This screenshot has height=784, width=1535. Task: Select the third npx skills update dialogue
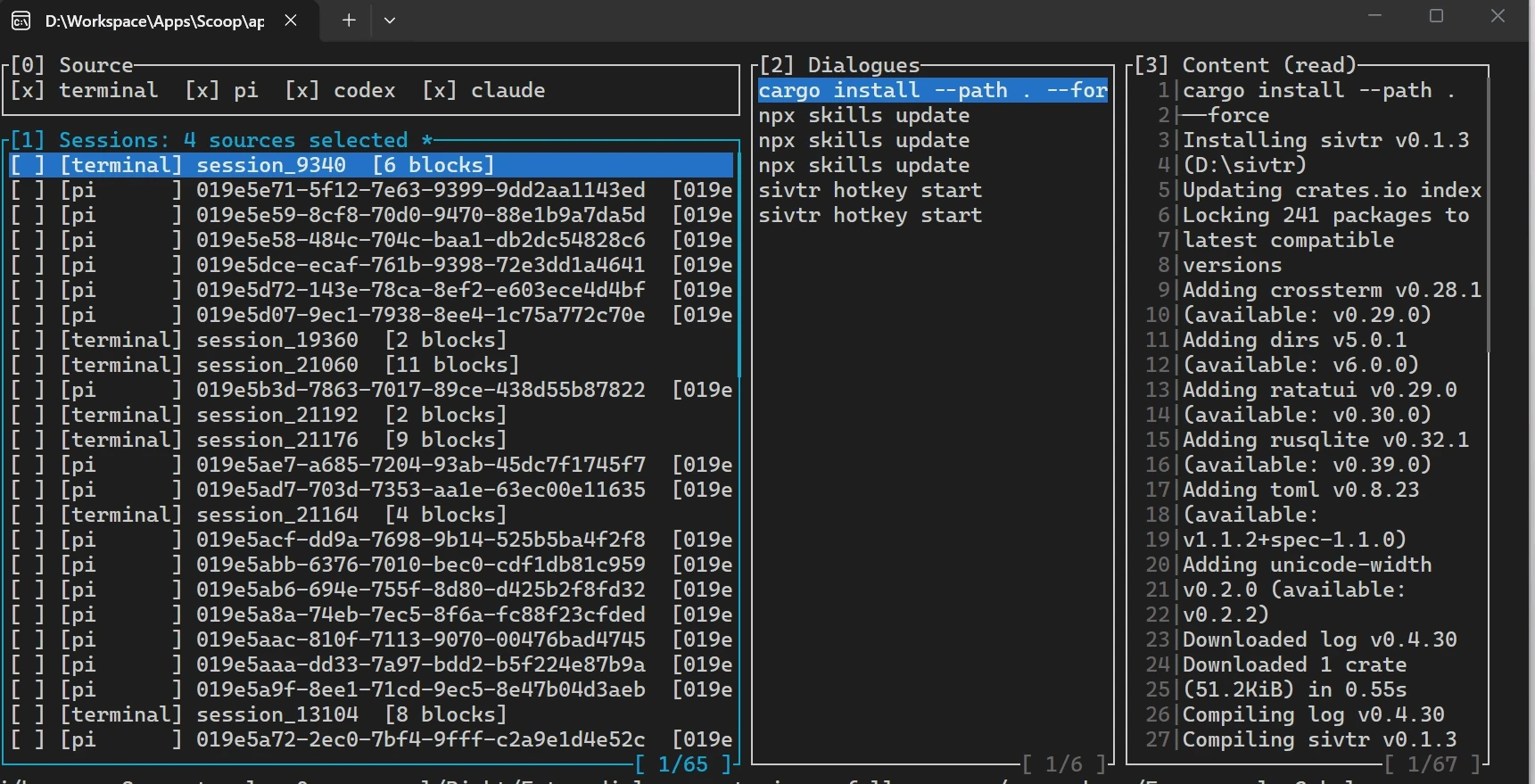[x=933, y=165]
